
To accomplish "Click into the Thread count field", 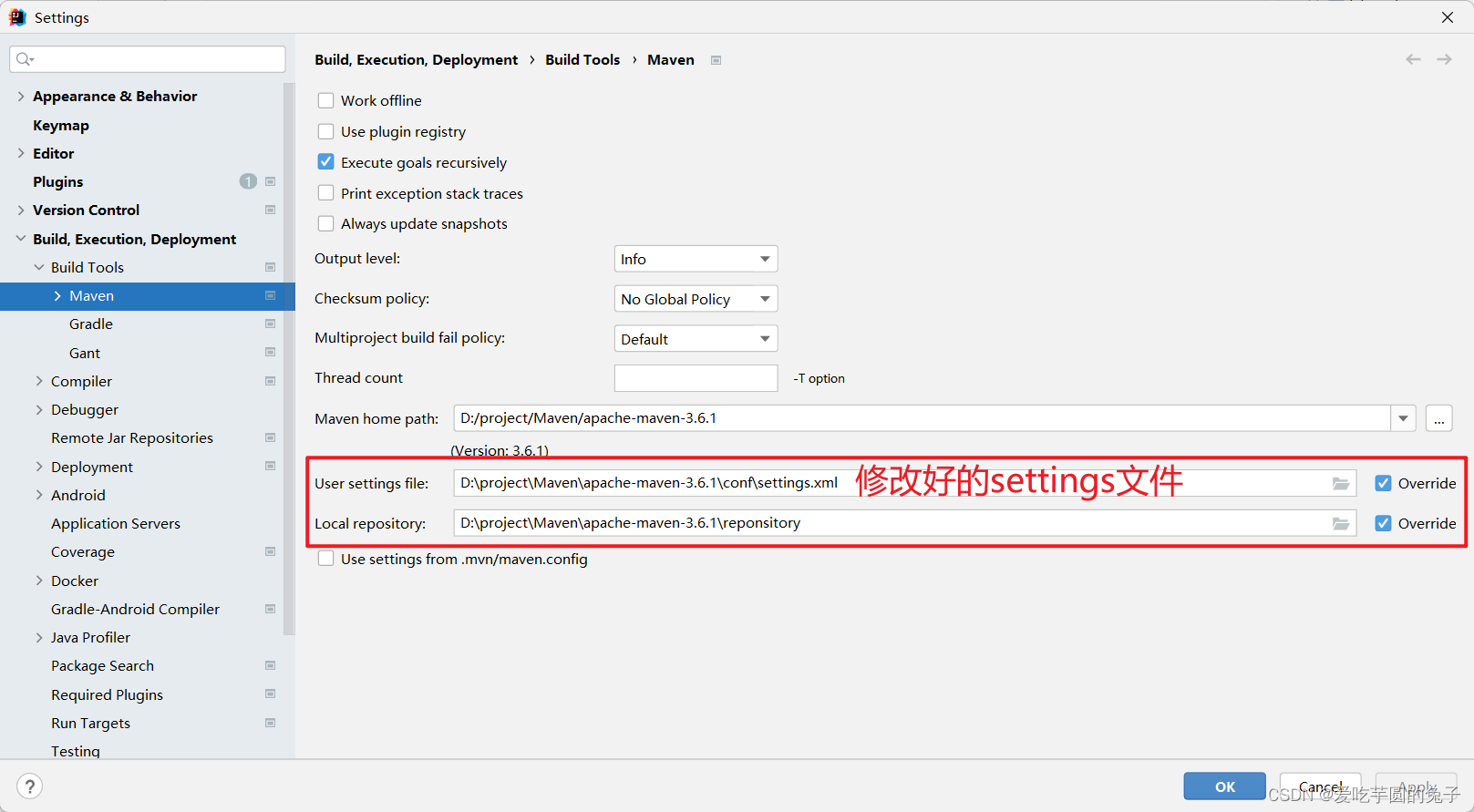I will click(696, 378).
